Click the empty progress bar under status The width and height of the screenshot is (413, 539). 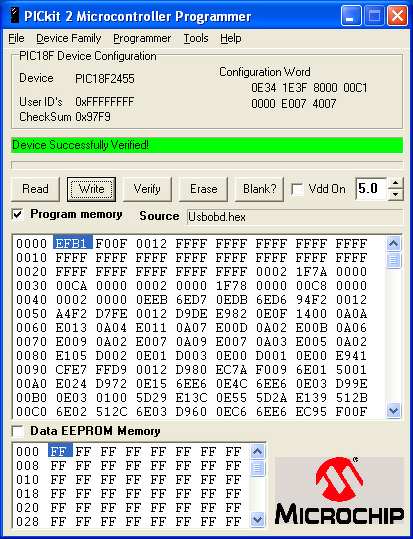click(x=207, y=165)
